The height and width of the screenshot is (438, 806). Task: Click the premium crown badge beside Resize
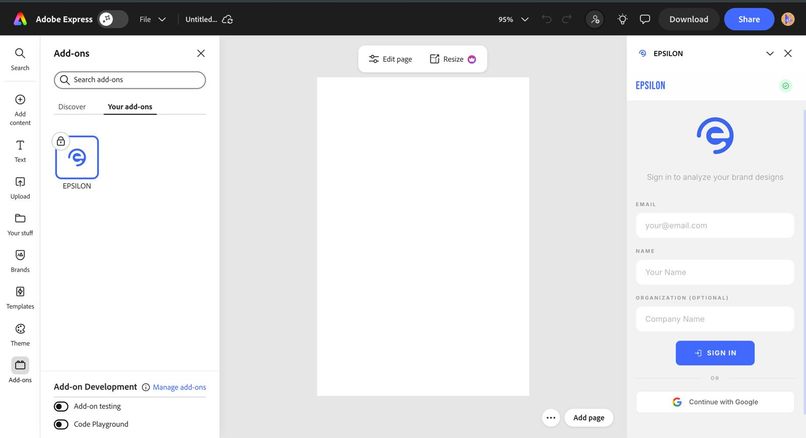click(472, 59)
